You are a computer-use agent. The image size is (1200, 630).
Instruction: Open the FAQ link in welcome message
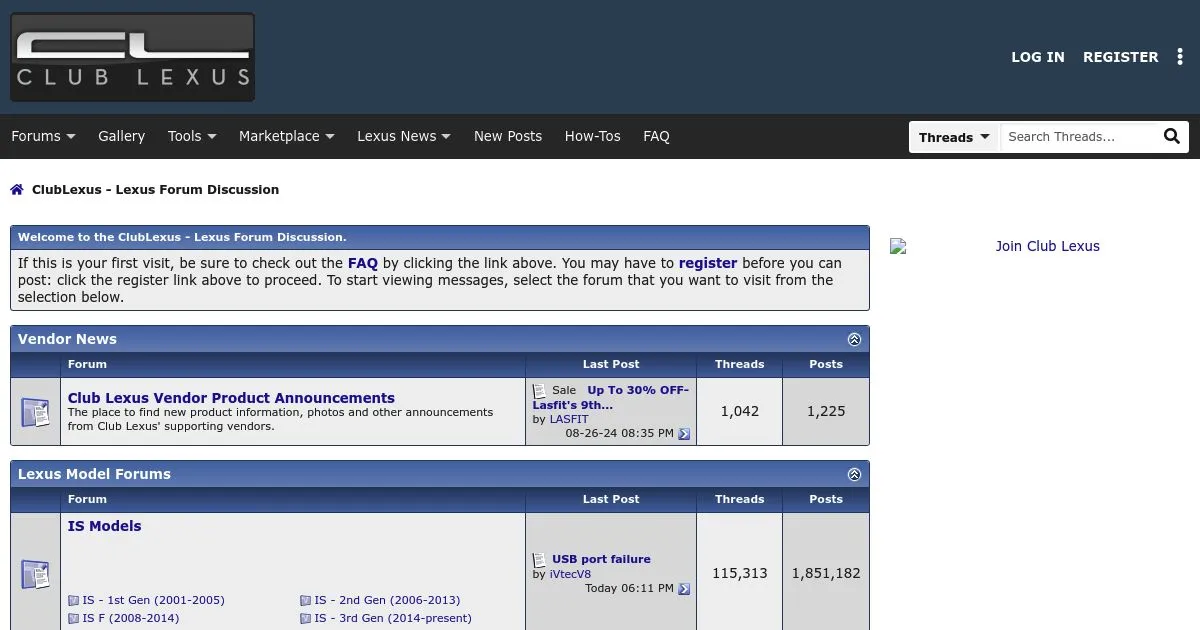tap(363, 264)
